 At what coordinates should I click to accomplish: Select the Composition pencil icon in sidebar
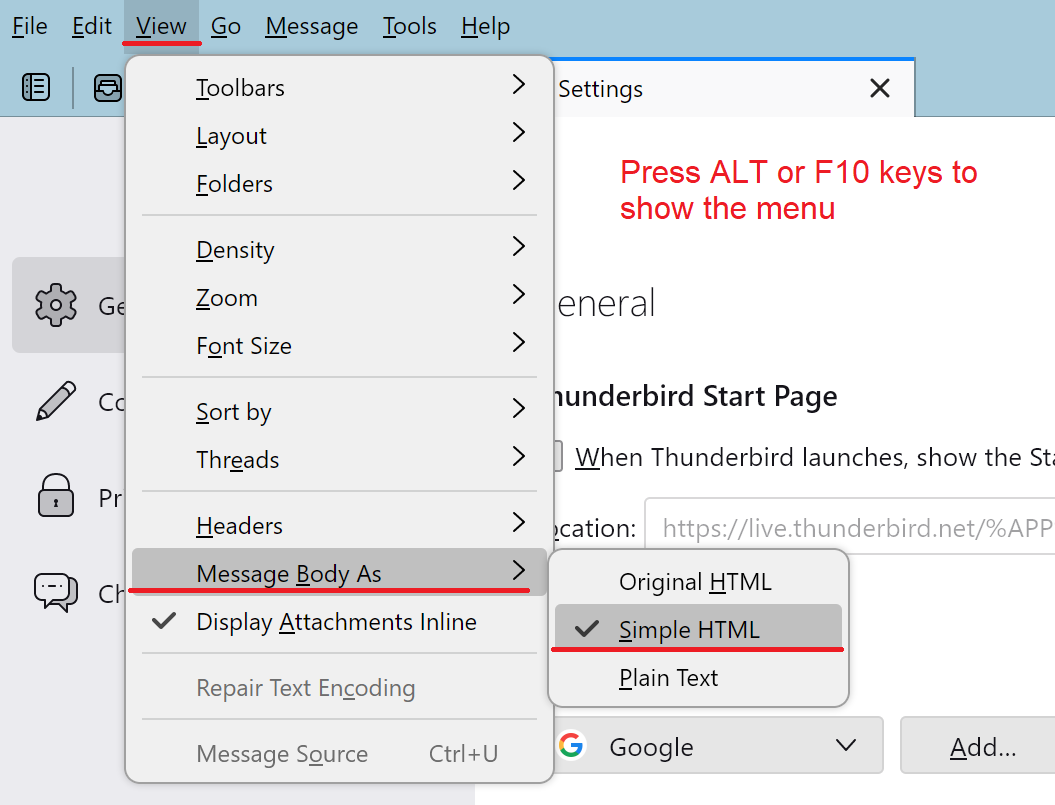tap(55, 402)
